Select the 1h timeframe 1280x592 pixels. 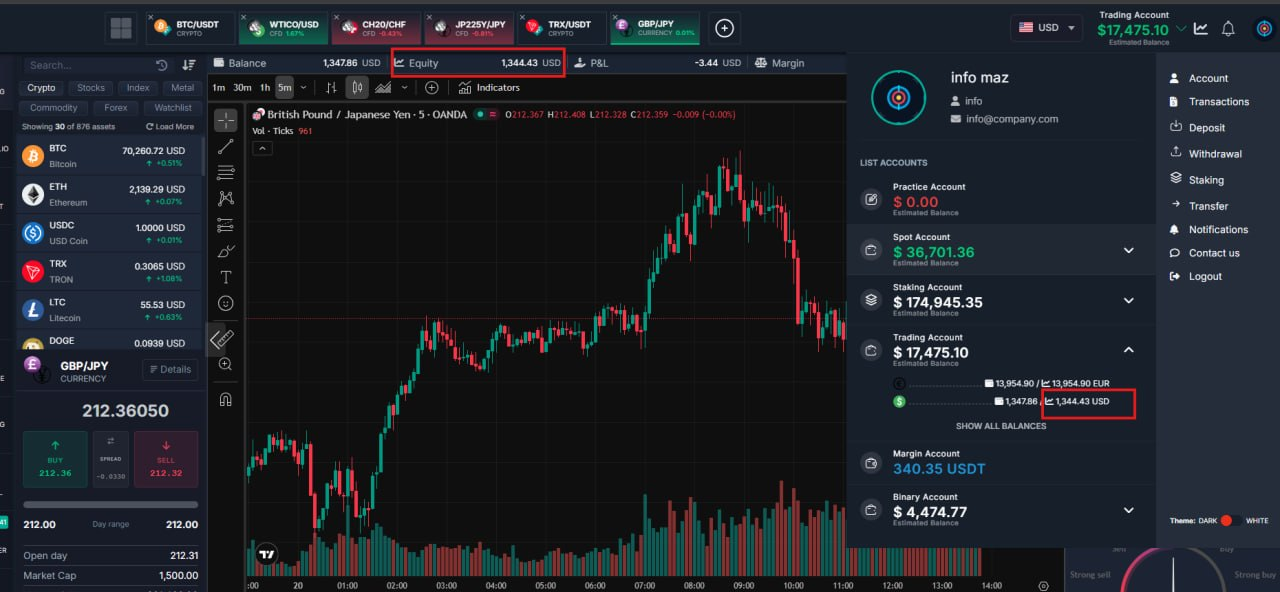coord(265,88)
